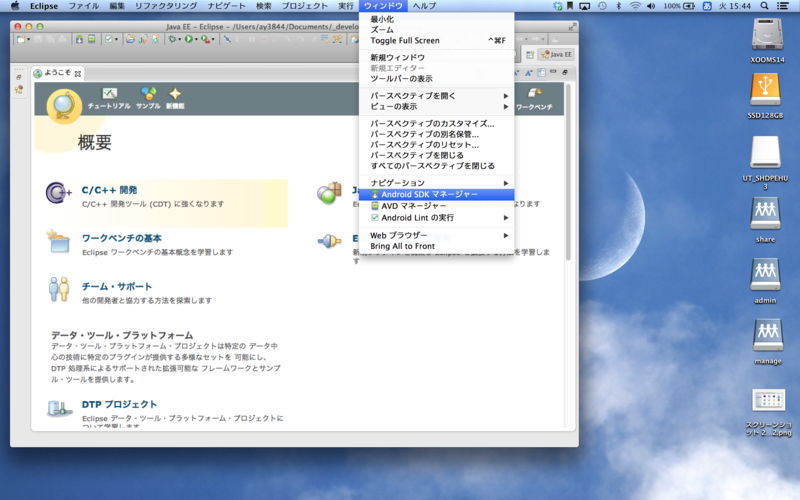Click the Welcome page vertical scrollbar
Viewport: 800px width, 500px height.
click(x=568, y=173)
